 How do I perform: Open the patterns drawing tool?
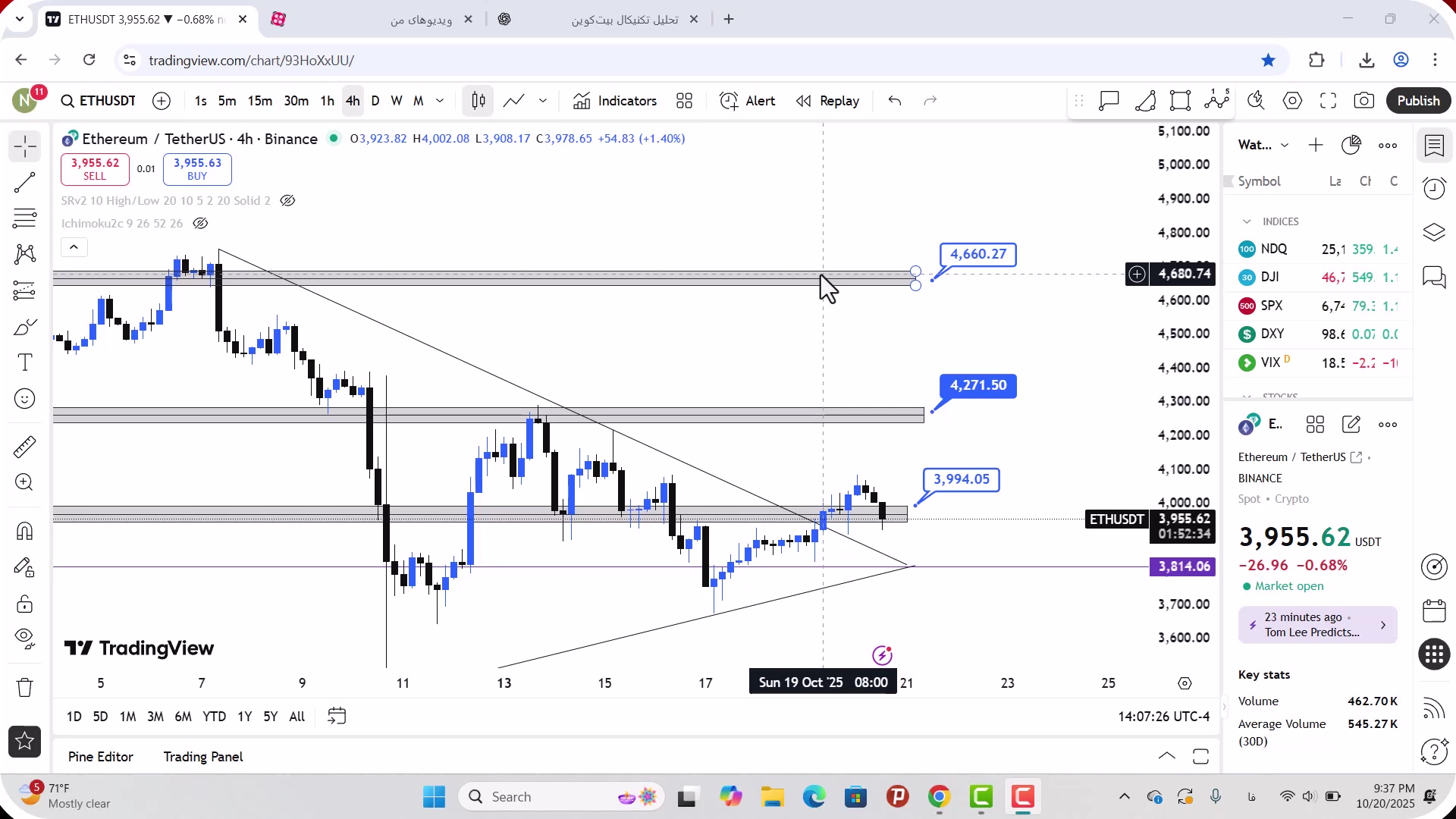coord(25,254)
